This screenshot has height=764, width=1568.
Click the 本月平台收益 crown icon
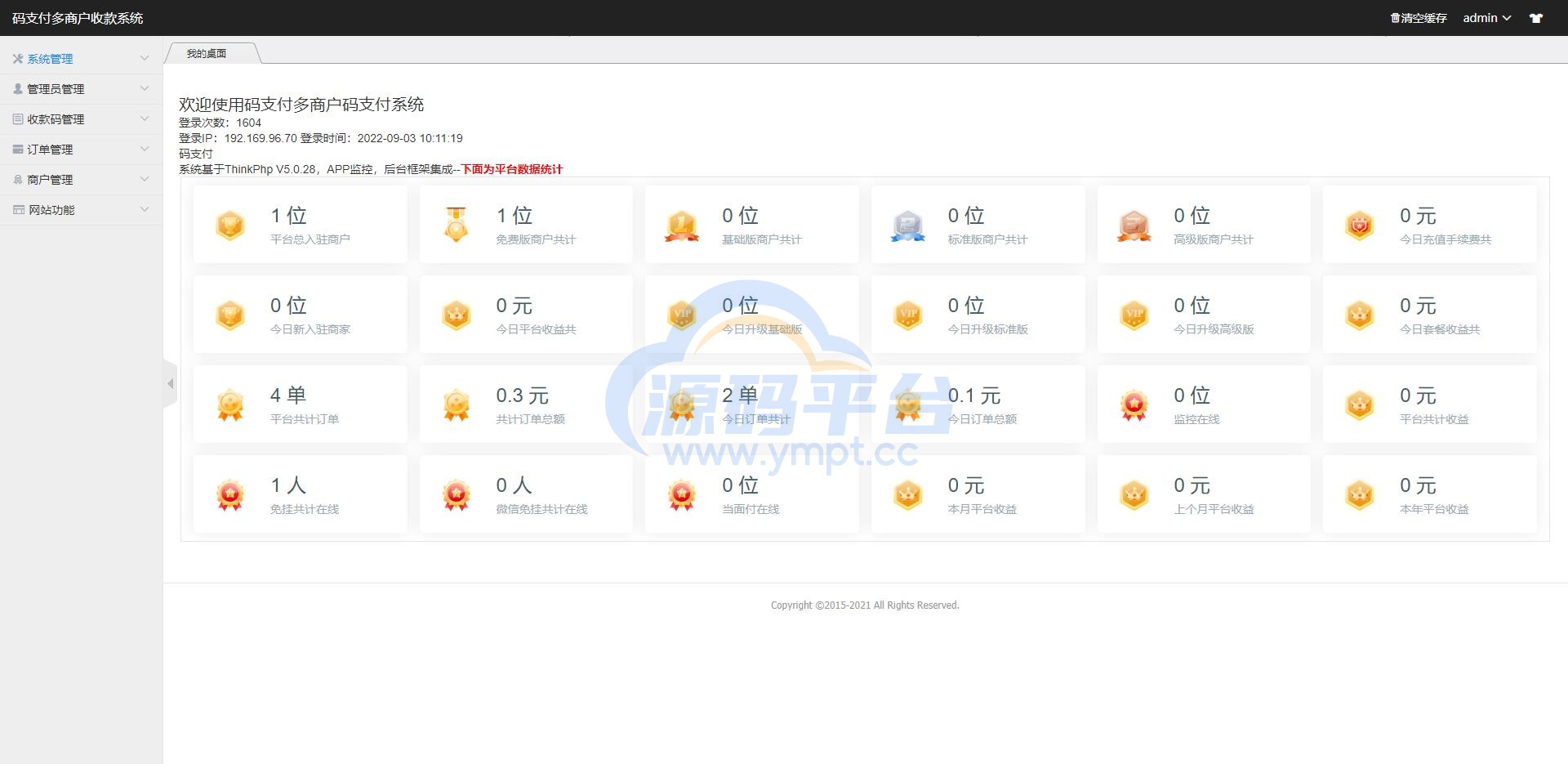[x=908, y=495]
